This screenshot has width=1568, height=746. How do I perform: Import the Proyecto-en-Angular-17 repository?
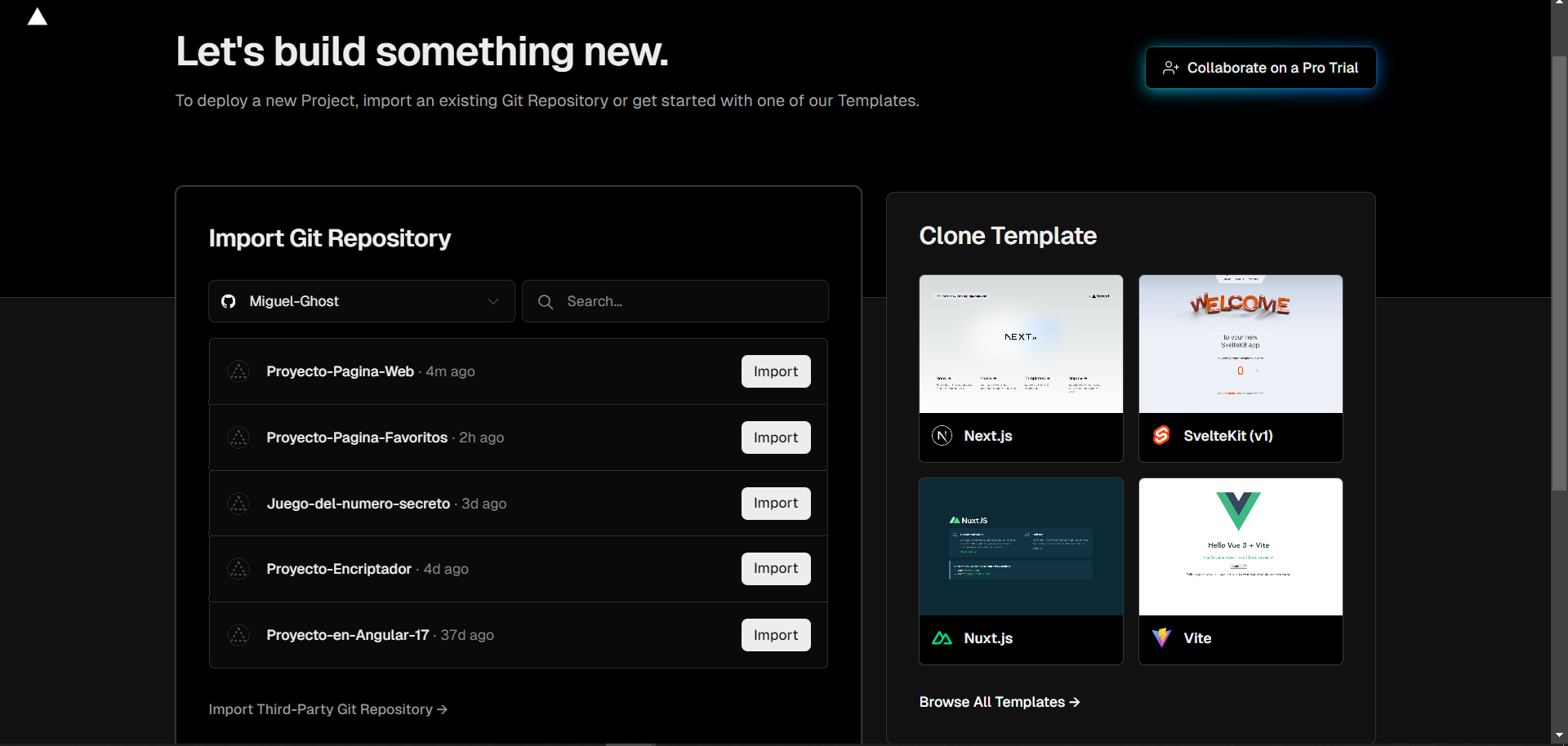[776, 635]
